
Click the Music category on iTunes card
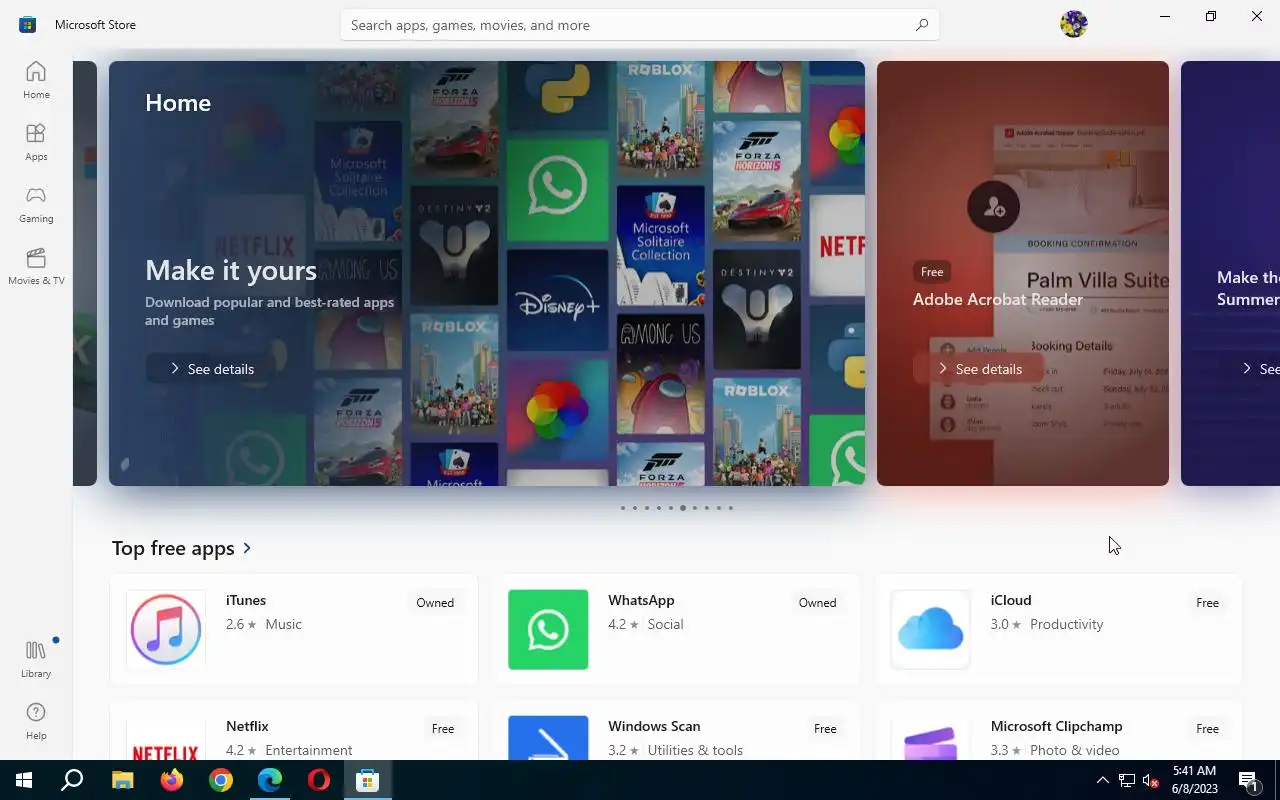click(x=283, y=624)
